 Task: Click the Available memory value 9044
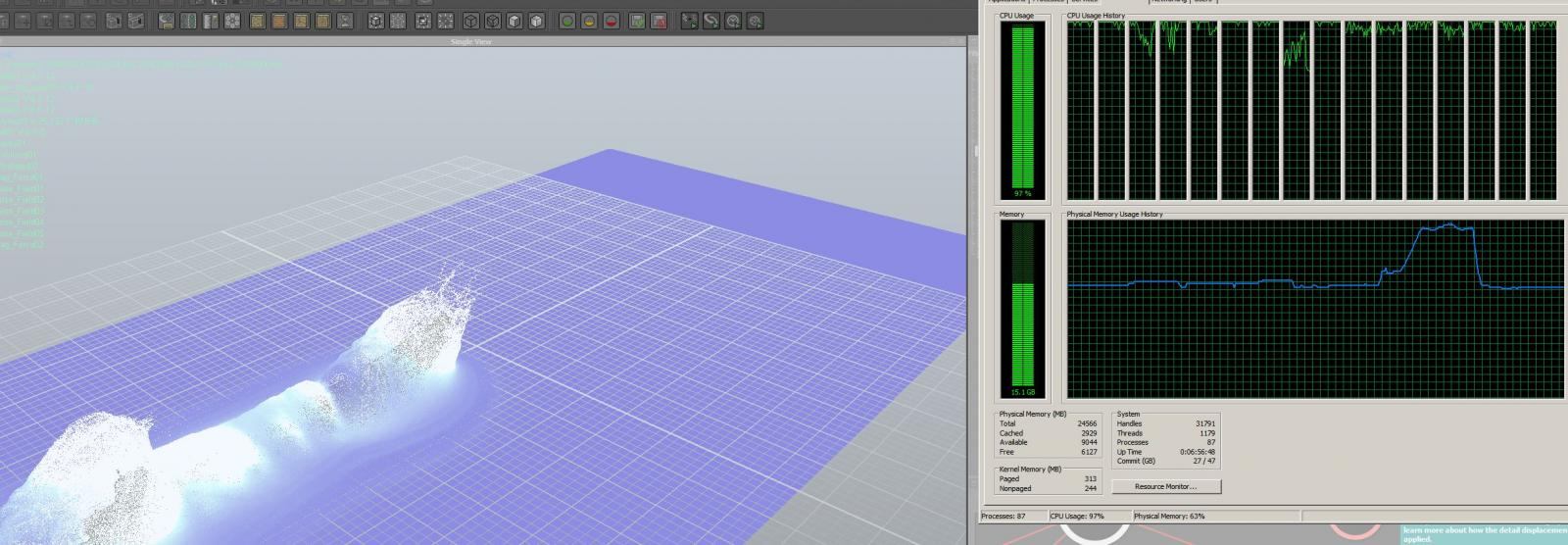click(1088, 442)
